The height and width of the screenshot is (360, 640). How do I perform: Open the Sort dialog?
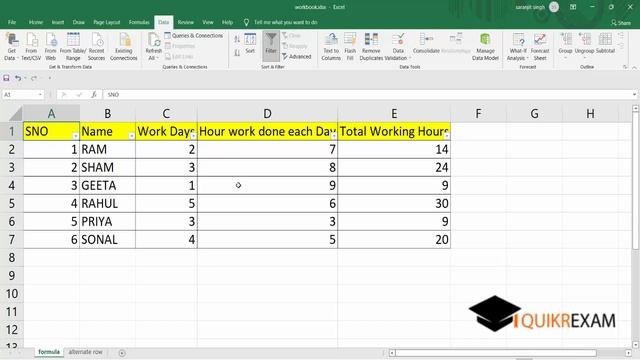pos(250,44)
